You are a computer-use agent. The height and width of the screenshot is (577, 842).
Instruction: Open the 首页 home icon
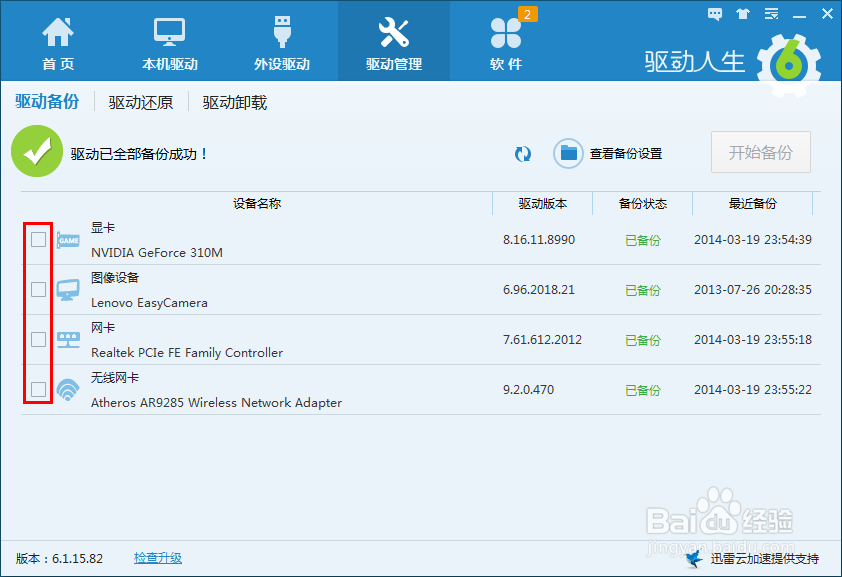(x=58, y=32)
